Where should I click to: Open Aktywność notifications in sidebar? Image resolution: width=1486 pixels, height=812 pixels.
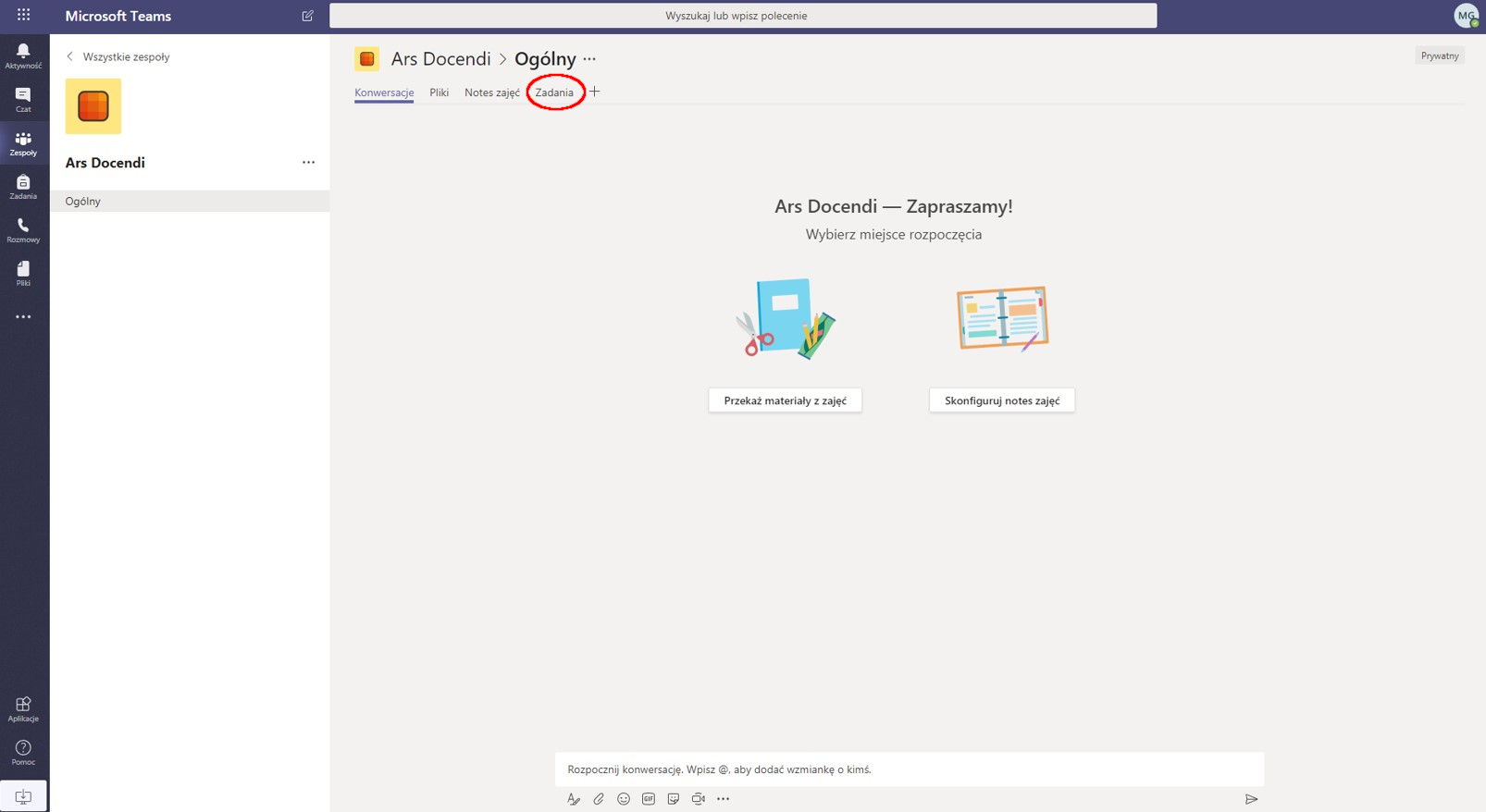point(23,55)
